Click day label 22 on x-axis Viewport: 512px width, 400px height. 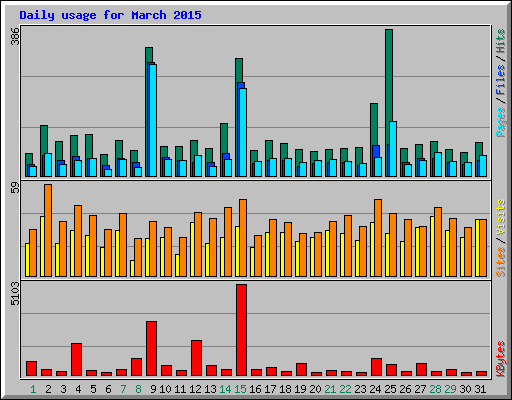coord(345,389)
